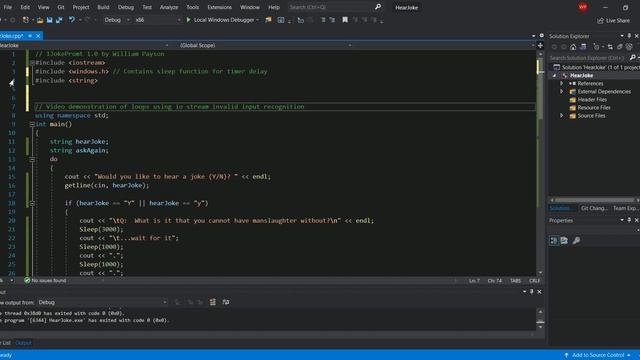Click the TABS indicator in the status strip

[515, 281]
